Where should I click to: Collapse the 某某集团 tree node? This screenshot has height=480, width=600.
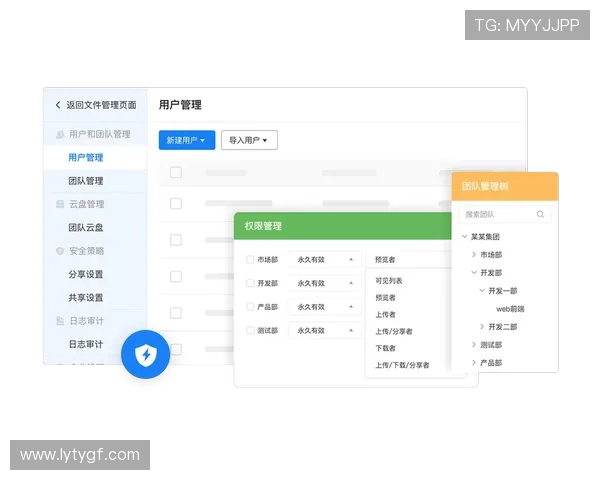pyautogui.click(x=465, y=237)
